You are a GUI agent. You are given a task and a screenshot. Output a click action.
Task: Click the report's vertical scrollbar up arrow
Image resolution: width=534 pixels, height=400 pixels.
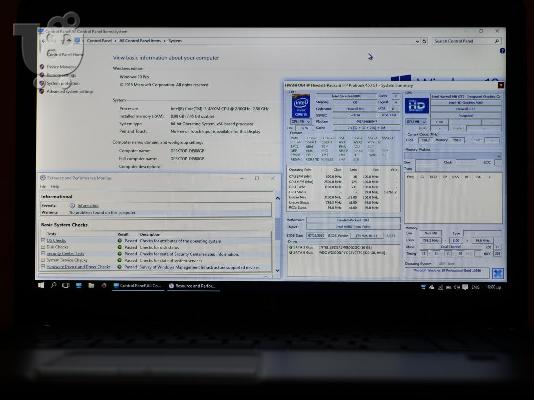(x=278, y=198)
